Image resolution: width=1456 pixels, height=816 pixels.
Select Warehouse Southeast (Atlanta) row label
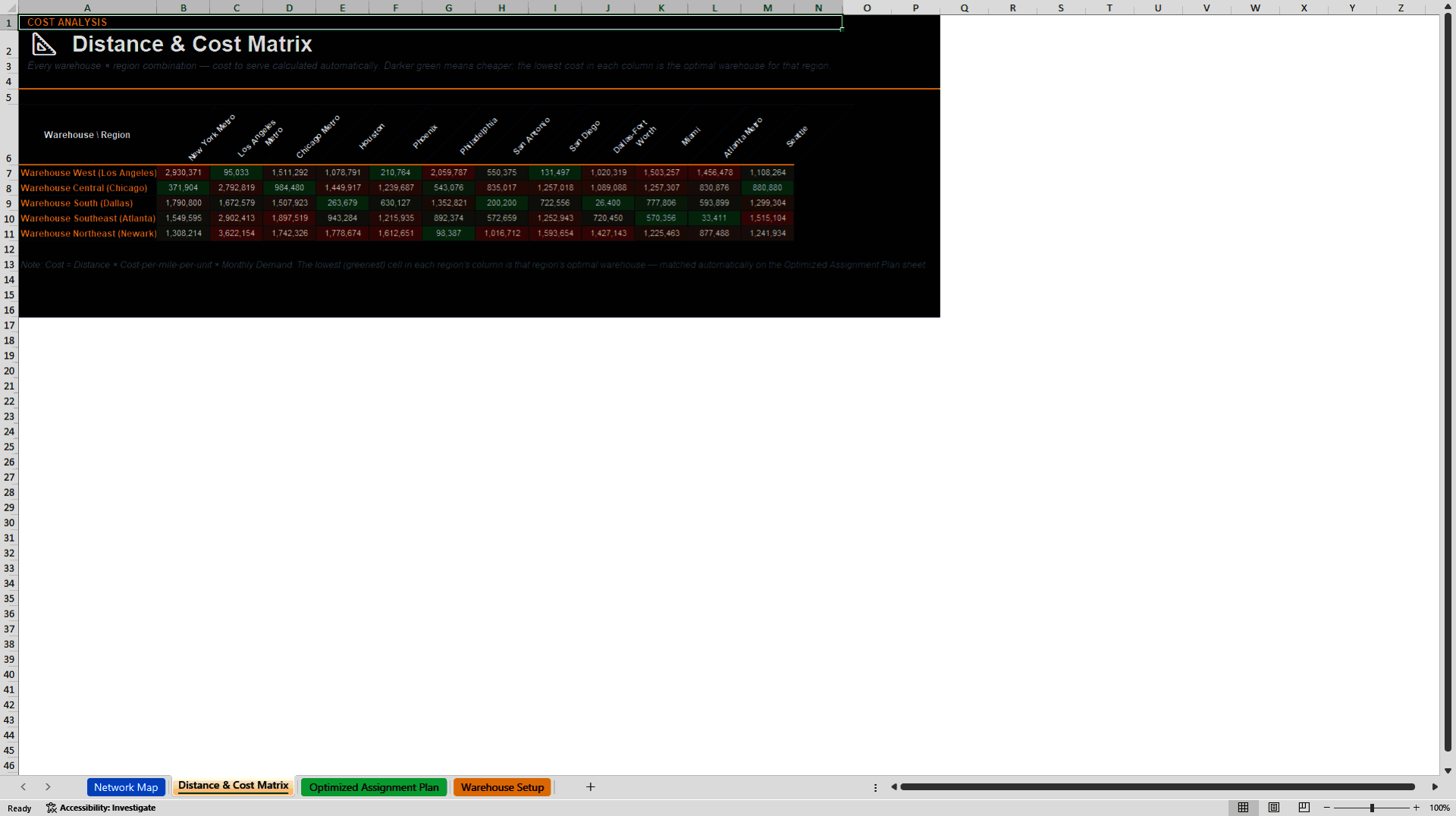pyautogui.click(x=88, y=218)
